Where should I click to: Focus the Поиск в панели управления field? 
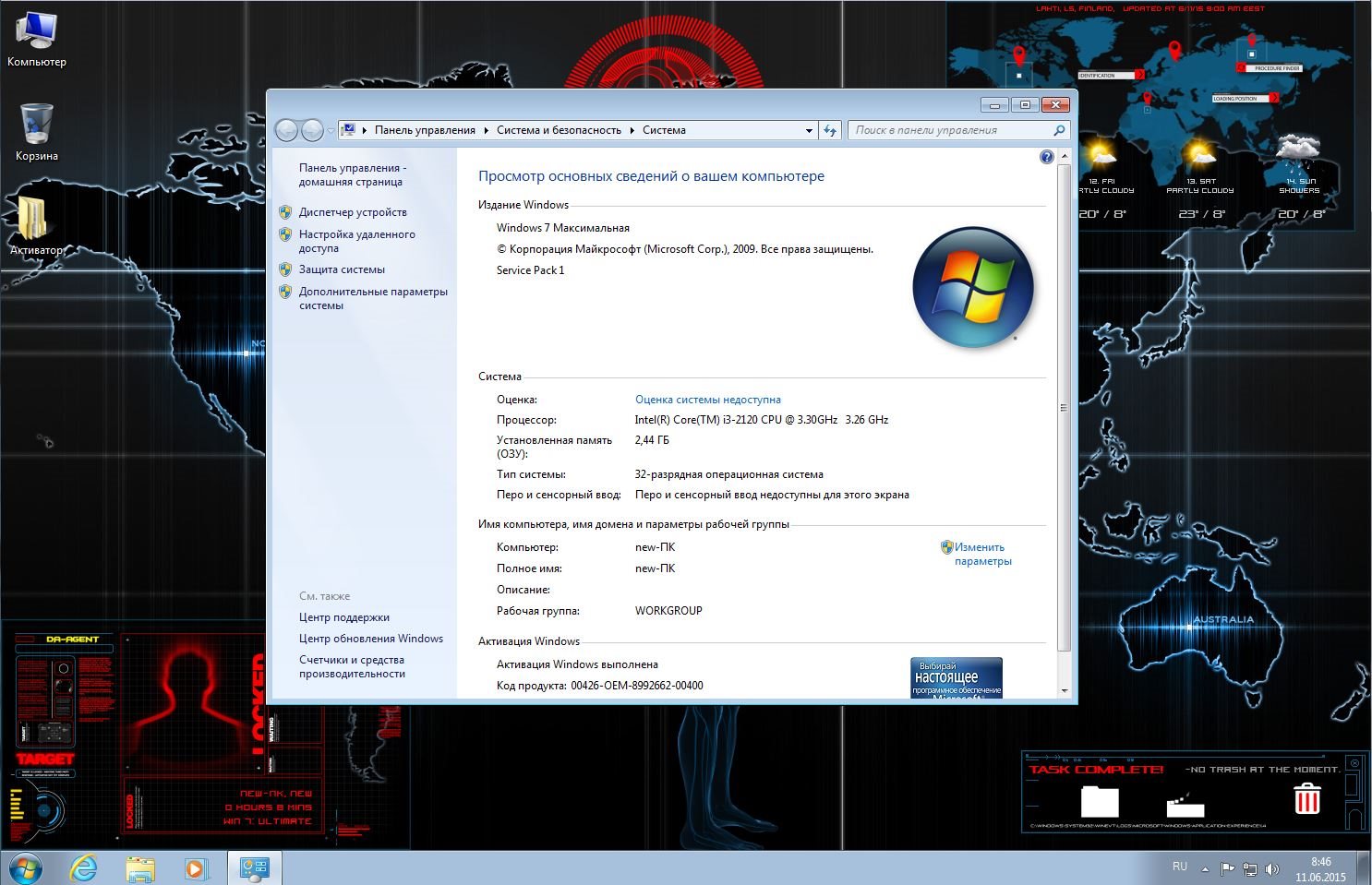coord(949,130)
